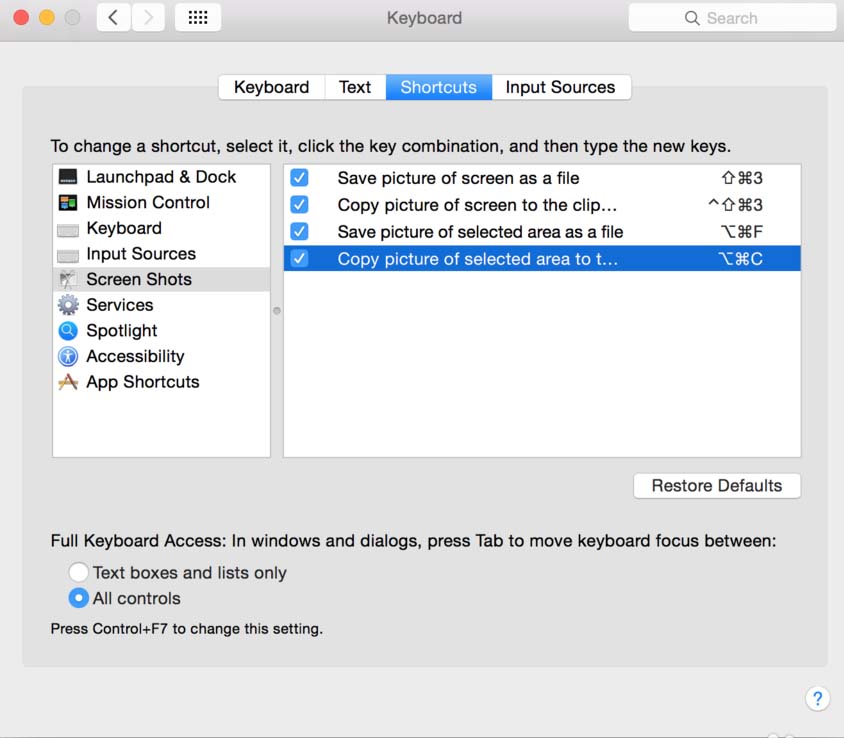The height and width of the screenshot is (738, 844).
Task: Uncheck Save picture of screen as file
Action: (299, 178)
